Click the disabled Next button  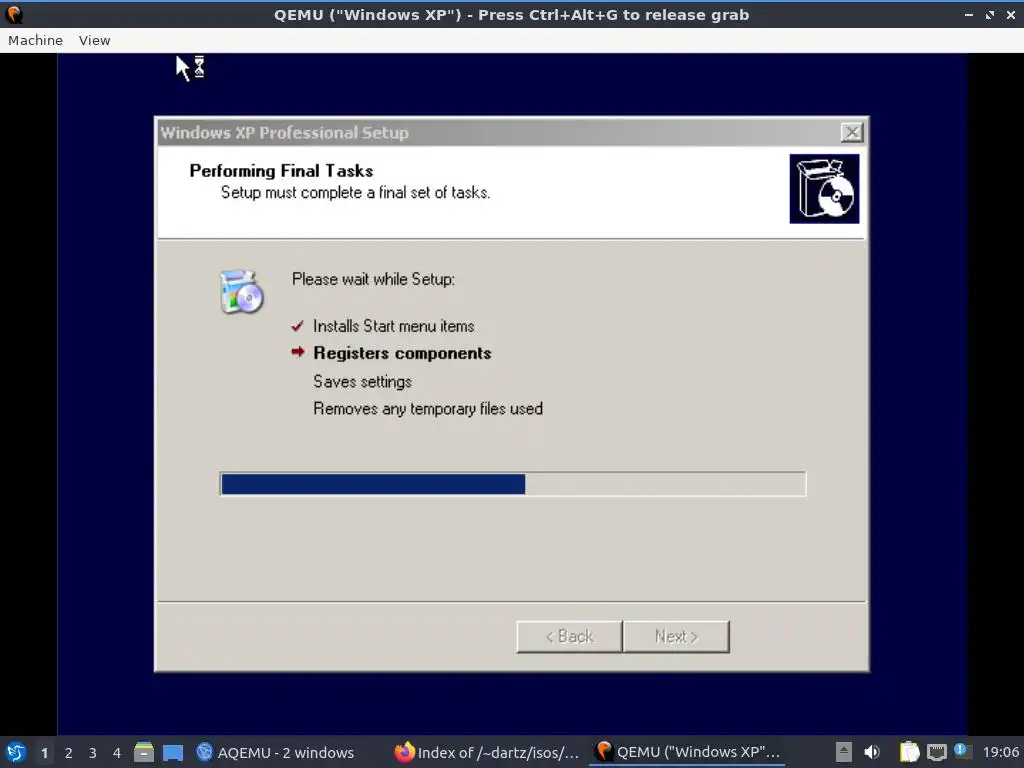tap(676, 636)
